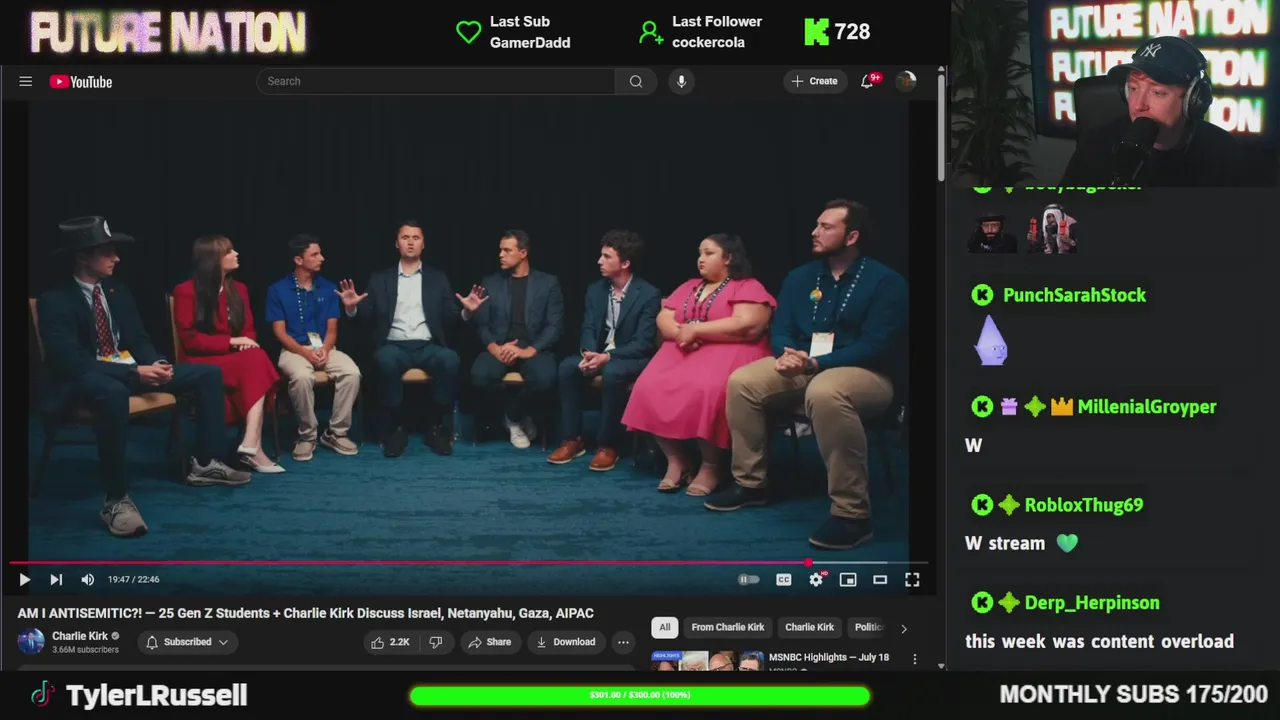This screenshot has height=720, width=1280.
Task: Download the video
Action: tap(565, 642)
